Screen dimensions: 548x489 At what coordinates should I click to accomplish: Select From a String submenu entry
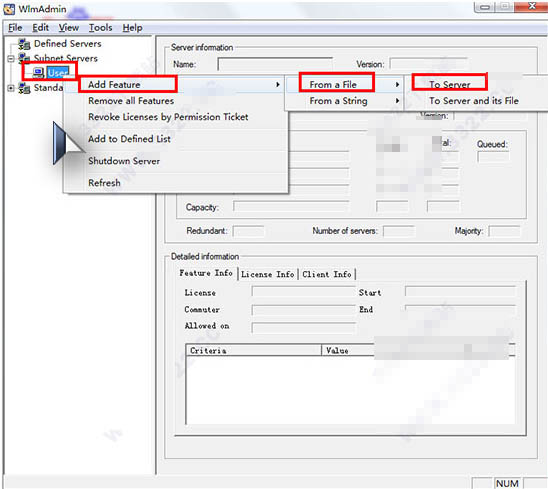coord(338,101)
